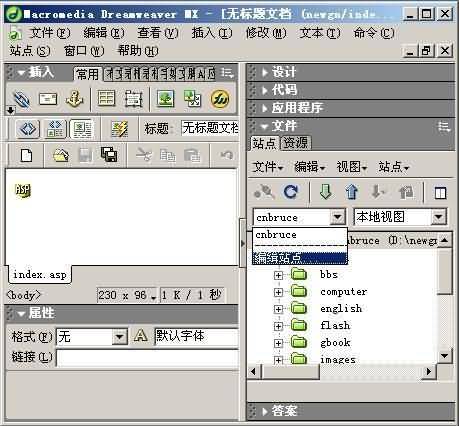Click the 链接 link input field
Viewport: 459px width, 426px height.
[x=148, y=358]
